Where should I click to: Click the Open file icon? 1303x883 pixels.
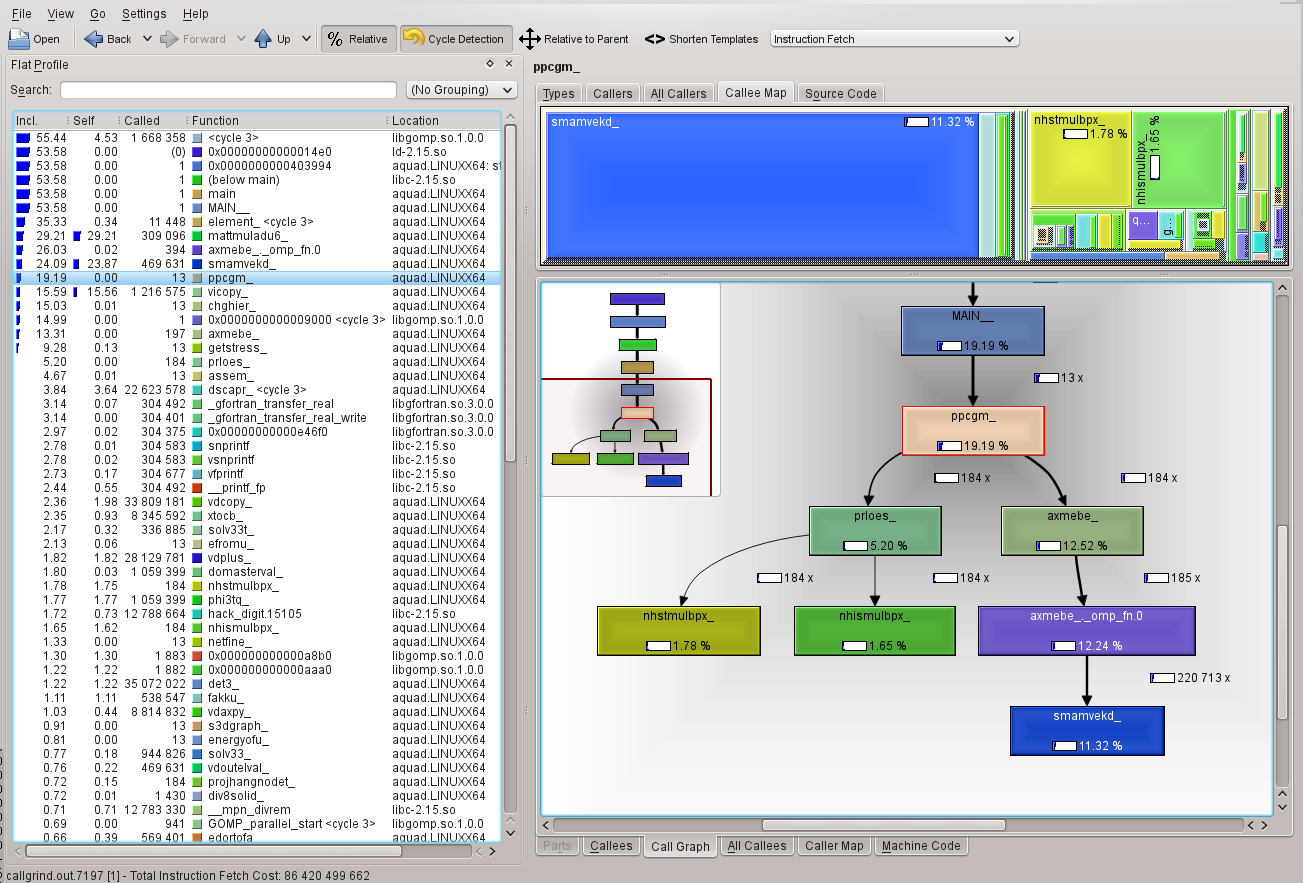[x=19, y=39]
